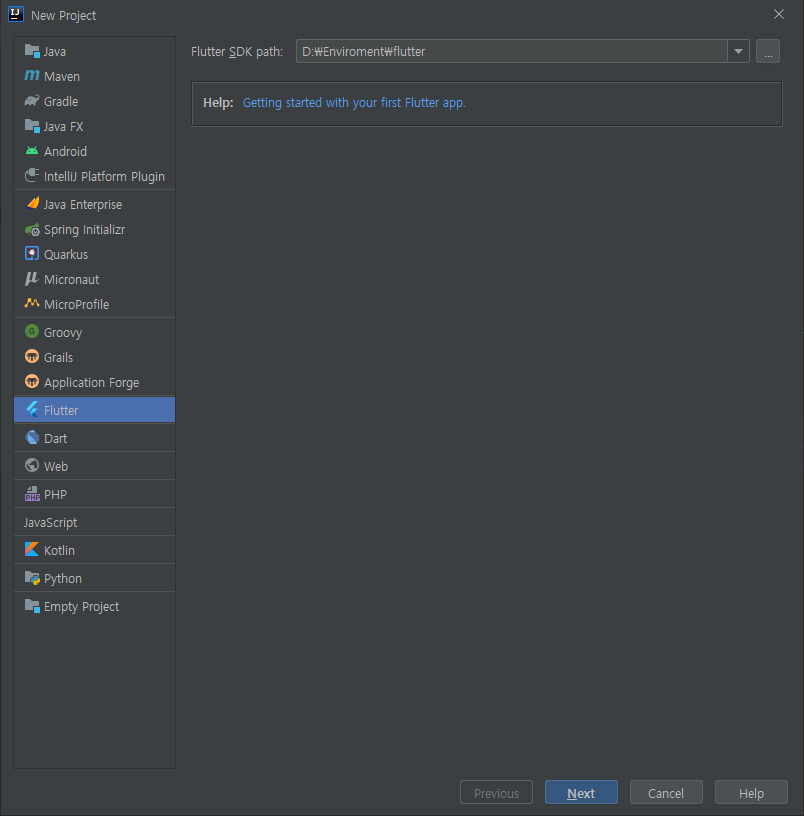Click the Next button
This screenshot has width=804, height=816.
click(581, 793)
